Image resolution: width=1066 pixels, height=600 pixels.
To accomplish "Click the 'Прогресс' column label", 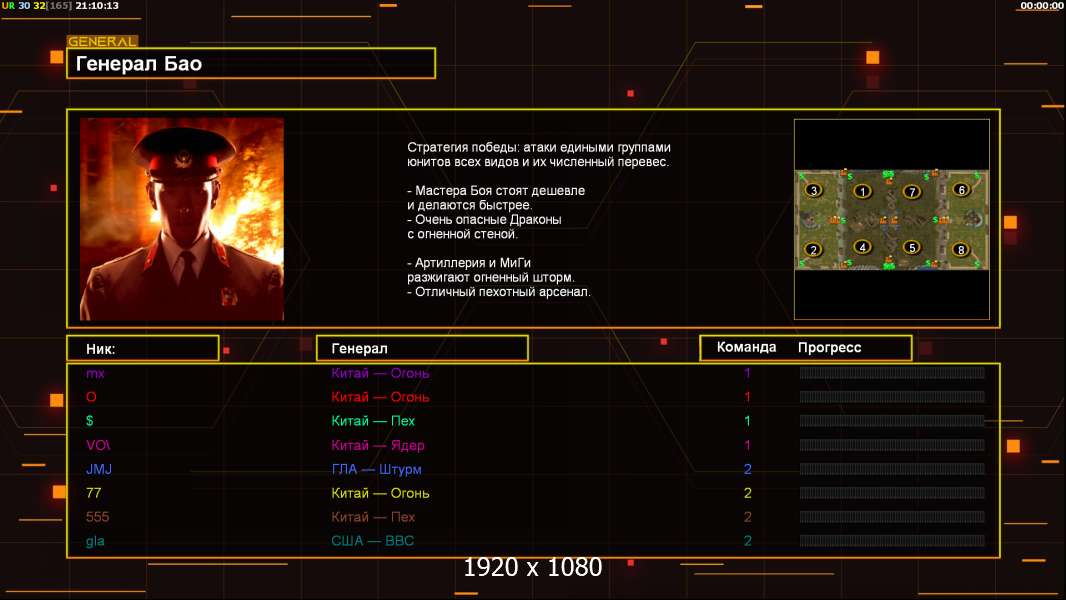I will click(x=829, y=347).
